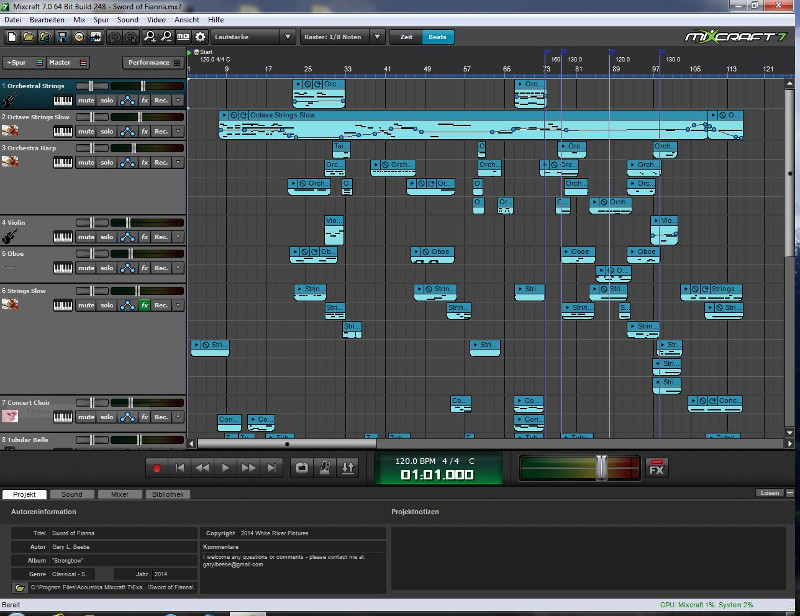The image size is (800, 616).
Task: Expand the Strings Slow track options arrow
Action: tap(178, 305)
